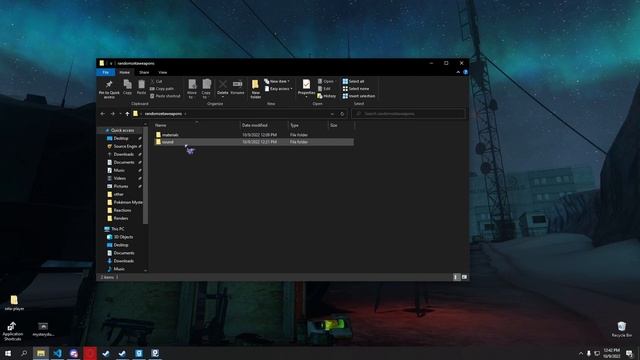Open the Open command dropdown

326,81
